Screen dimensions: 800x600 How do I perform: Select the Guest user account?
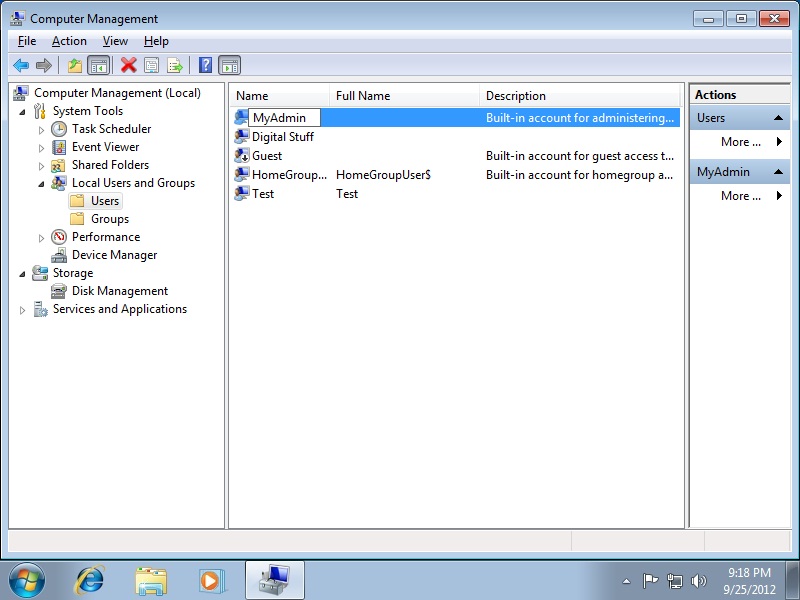267,156
